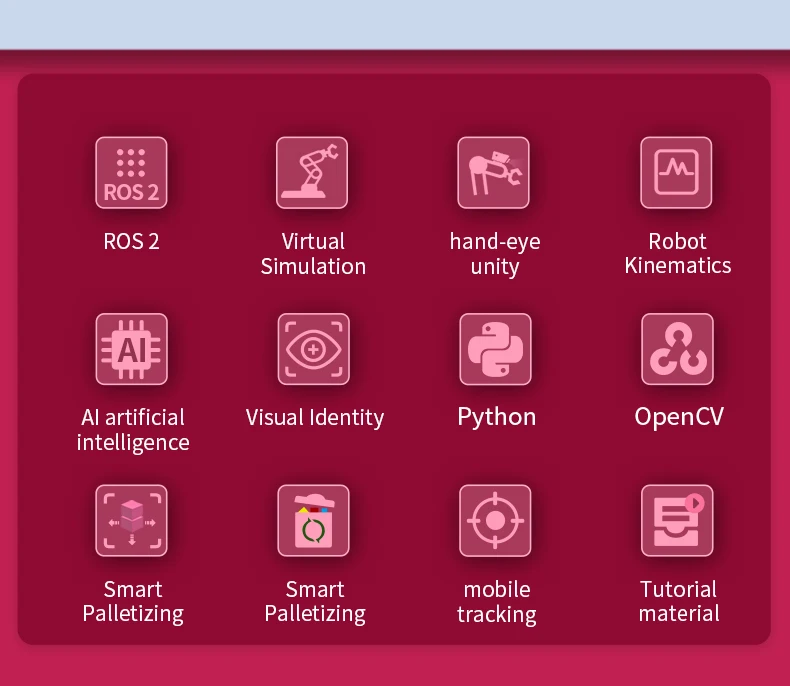Open the AI chip icon
The height and width of the screenshot is (686, 790).
(x=131, y=349)
